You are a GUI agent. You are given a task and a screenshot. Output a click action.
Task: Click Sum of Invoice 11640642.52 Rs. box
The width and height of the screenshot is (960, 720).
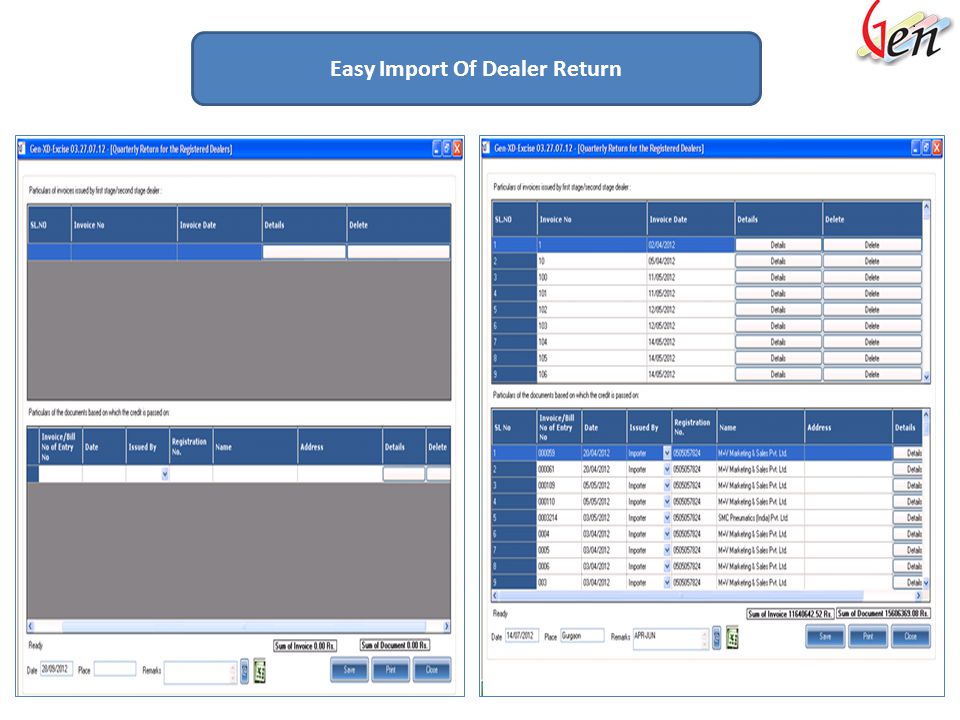pos(790,613)
